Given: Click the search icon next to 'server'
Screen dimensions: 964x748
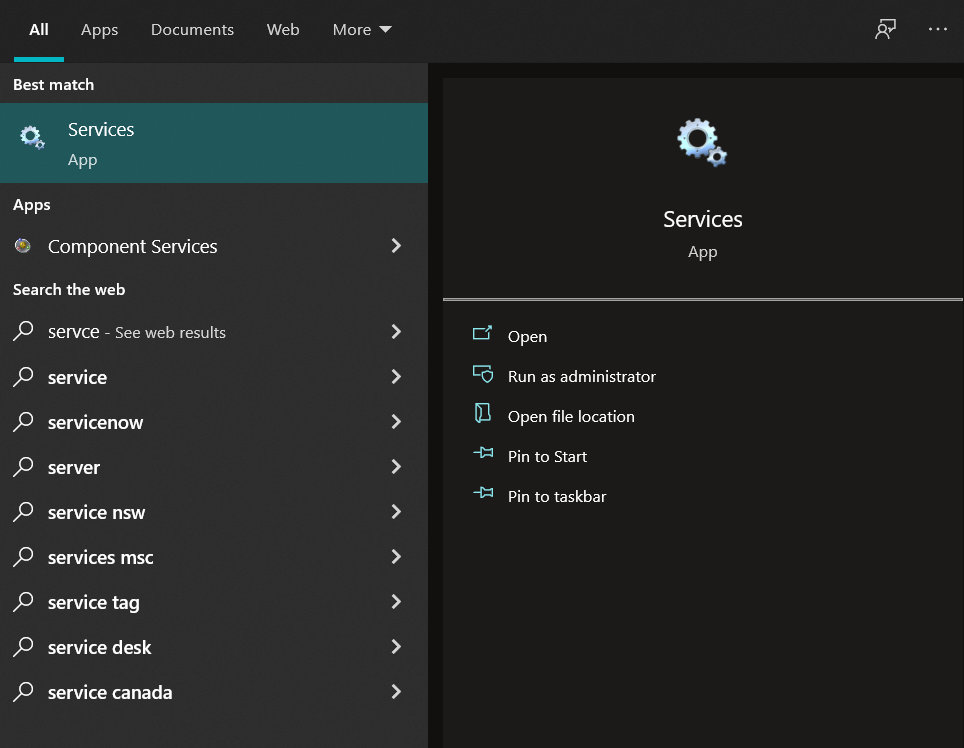Looking at the screenshot, I should point(23,467).
